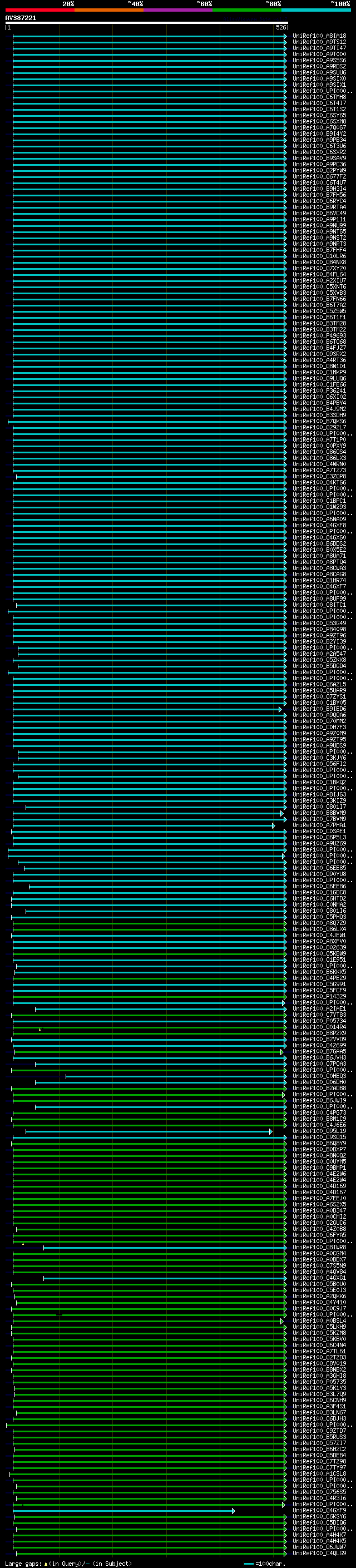Select label UniRef100_Q86LX4
The height and width of the screenshot is (1568, 356).
[319, 929]
